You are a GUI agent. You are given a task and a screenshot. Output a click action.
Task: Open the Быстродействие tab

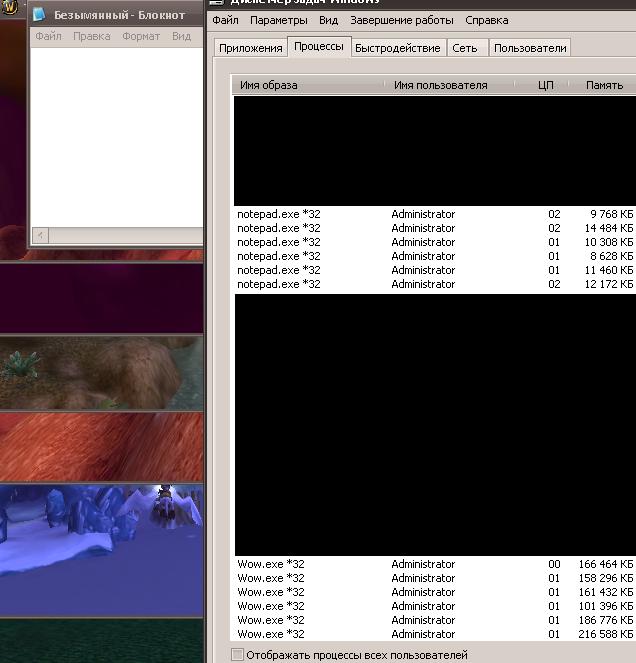pyautogui.click(x=397, y=48)
